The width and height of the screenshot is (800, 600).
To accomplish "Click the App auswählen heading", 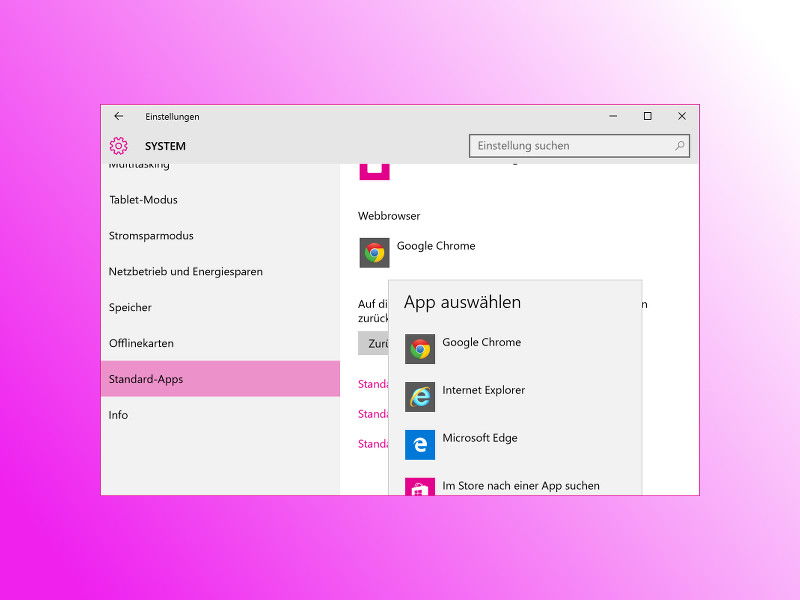I will (x=462, y=303).
